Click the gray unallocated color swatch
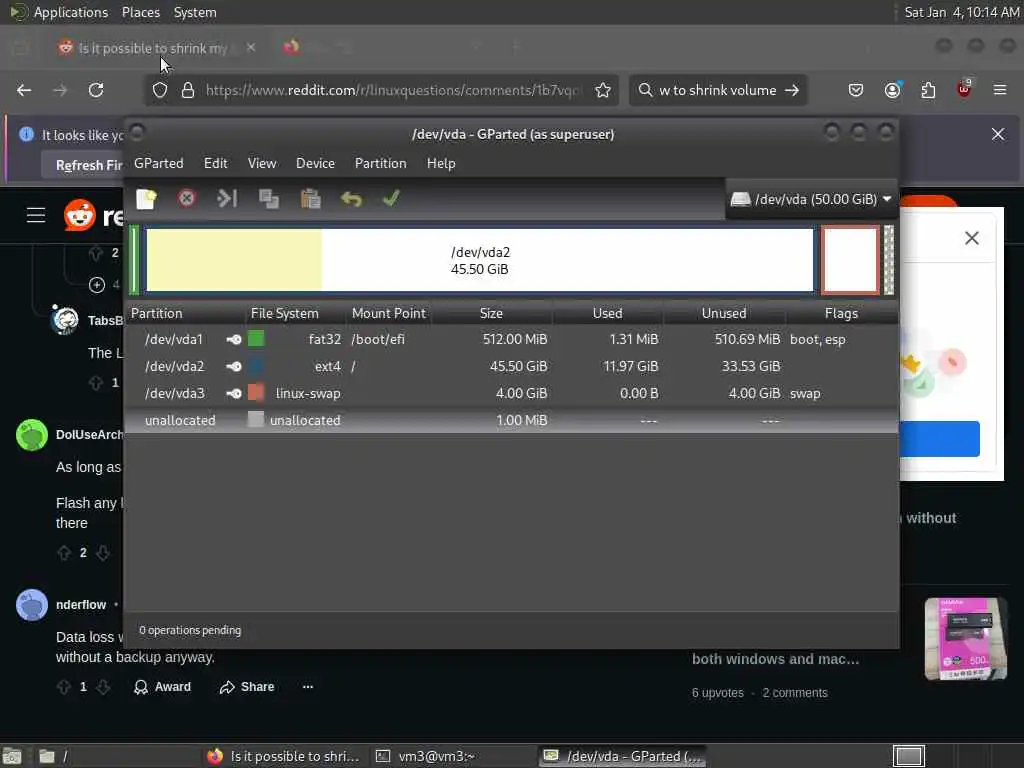This screenshot has width=1024, height=768. (x=256, y=419)
